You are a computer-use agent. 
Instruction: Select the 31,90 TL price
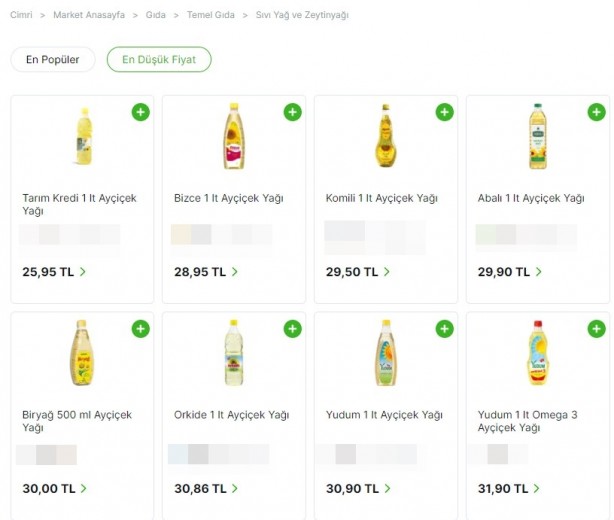[x=503, y=488]
